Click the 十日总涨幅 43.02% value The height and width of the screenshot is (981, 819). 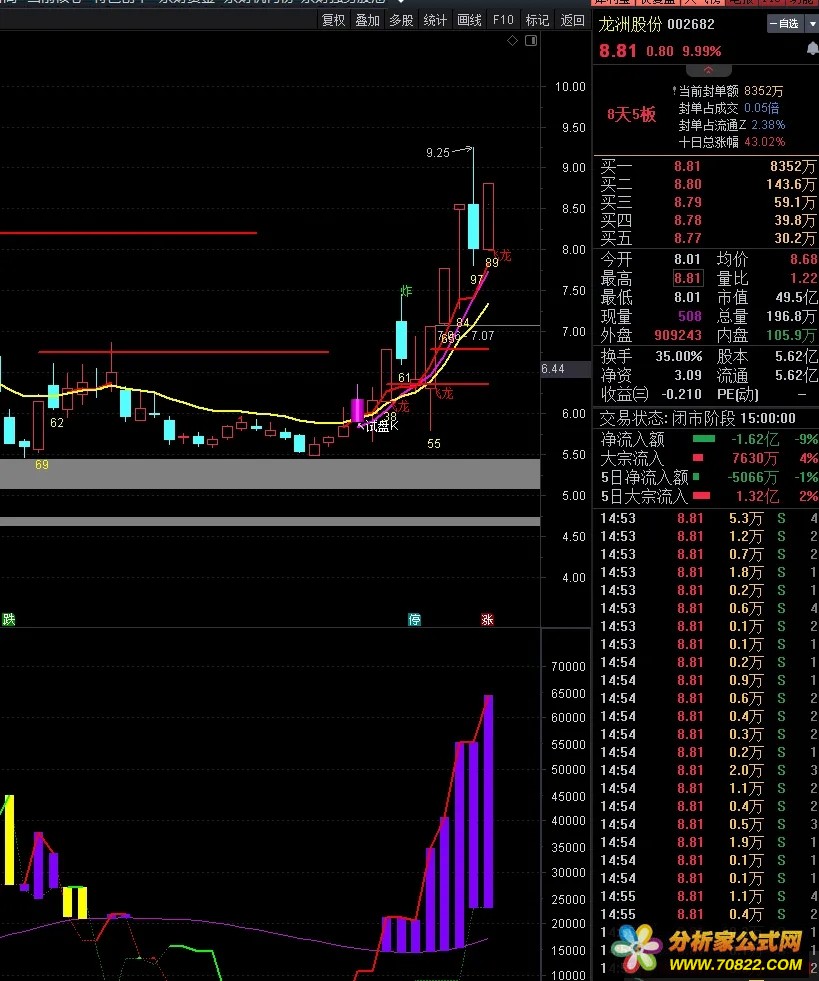764,142
